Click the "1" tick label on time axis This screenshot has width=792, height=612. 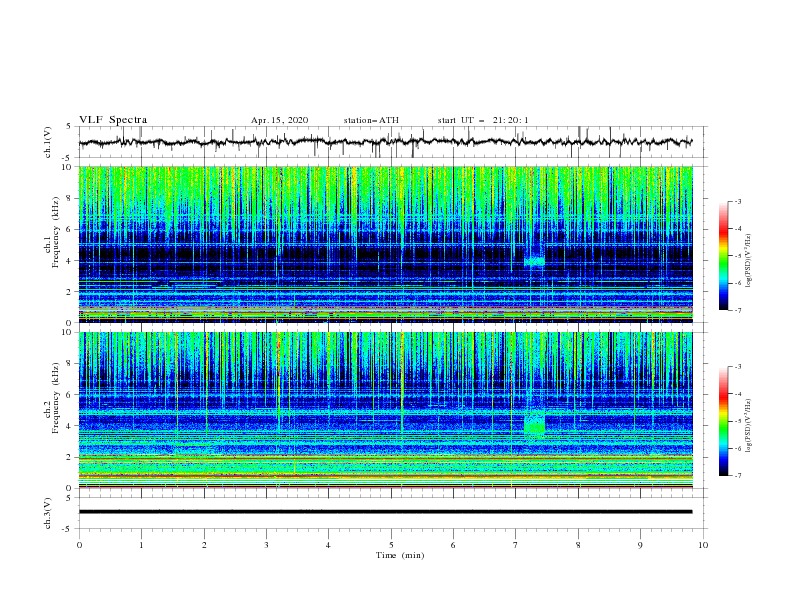pos(141,545)
